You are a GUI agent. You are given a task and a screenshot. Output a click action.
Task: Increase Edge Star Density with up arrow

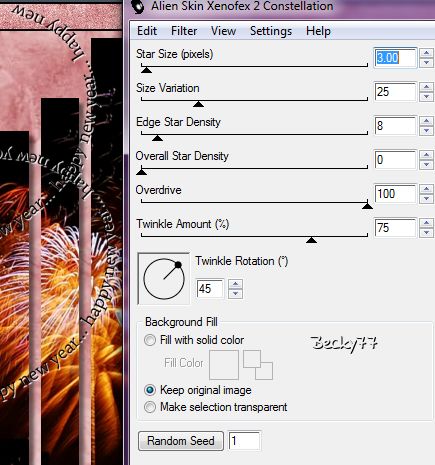(426, 121)
